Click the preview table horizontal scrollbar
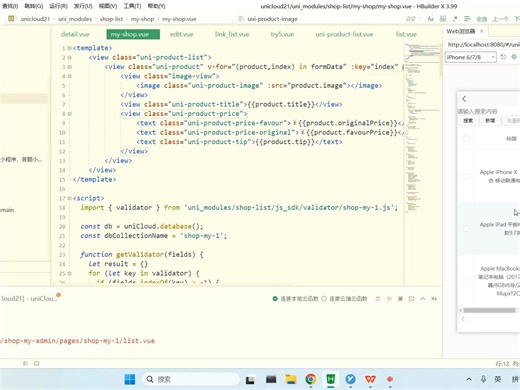The width and height of the screenshot is (520, 390). pos(489,310)
